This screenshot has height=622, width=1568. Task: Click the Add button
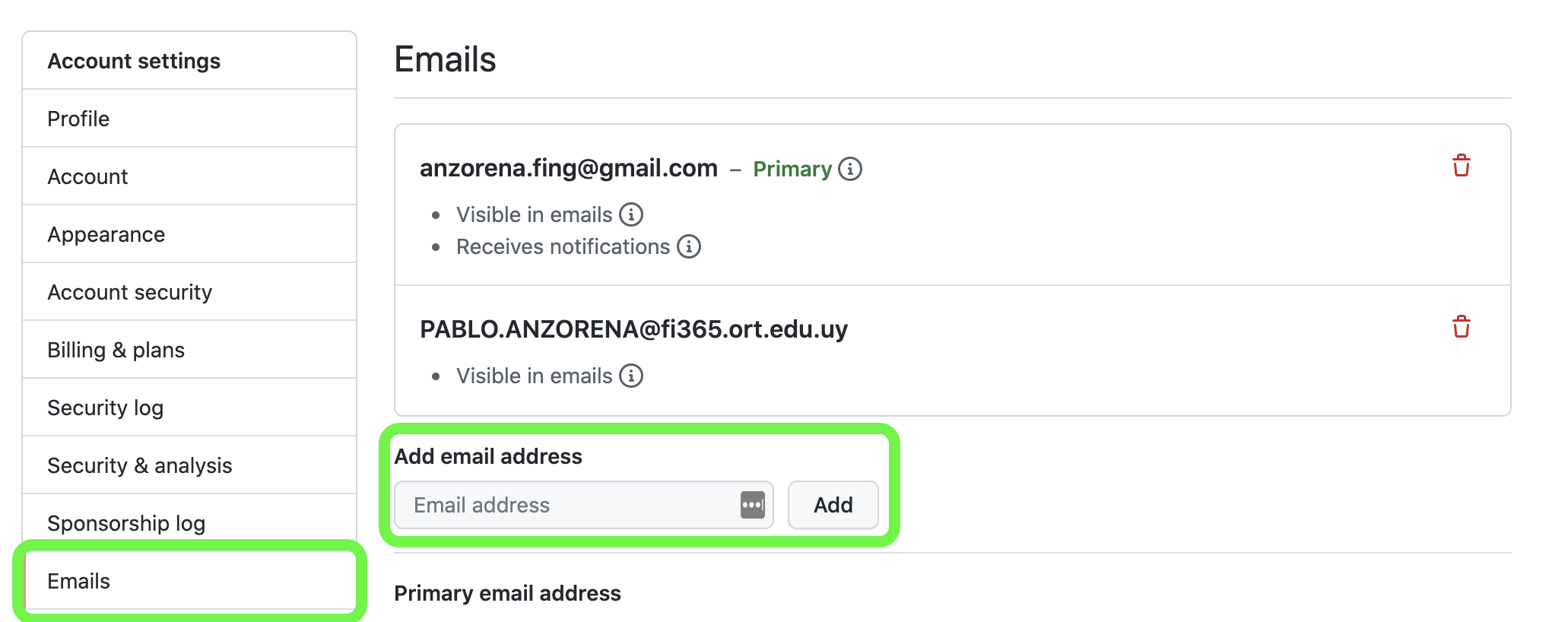833,505
